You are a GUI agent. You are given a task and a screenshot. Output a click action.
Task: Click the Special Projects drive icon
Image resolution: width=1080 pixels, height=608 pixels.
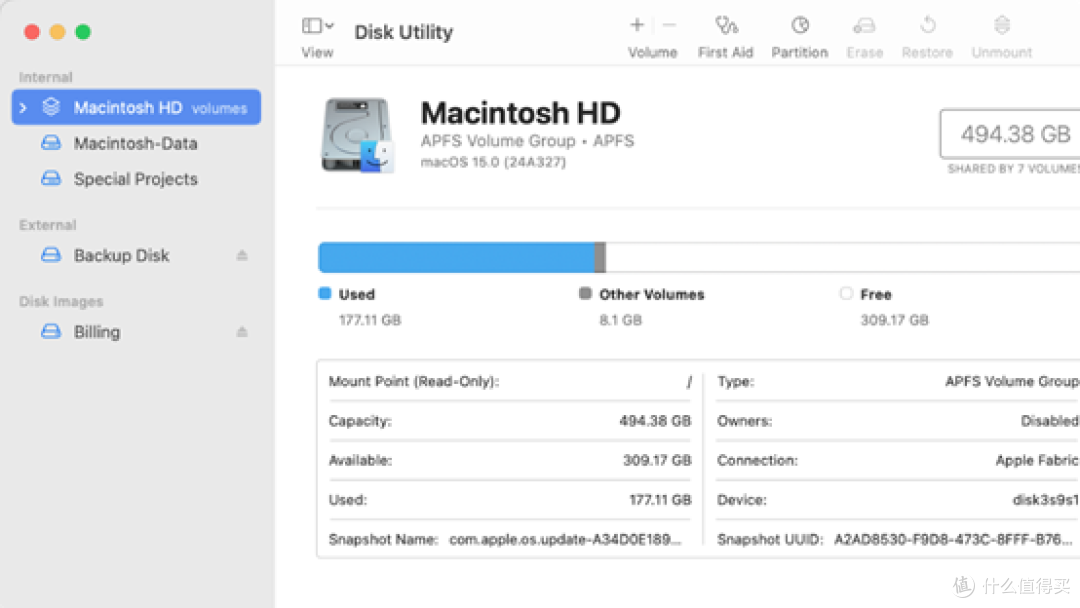[x=51, y=178]
